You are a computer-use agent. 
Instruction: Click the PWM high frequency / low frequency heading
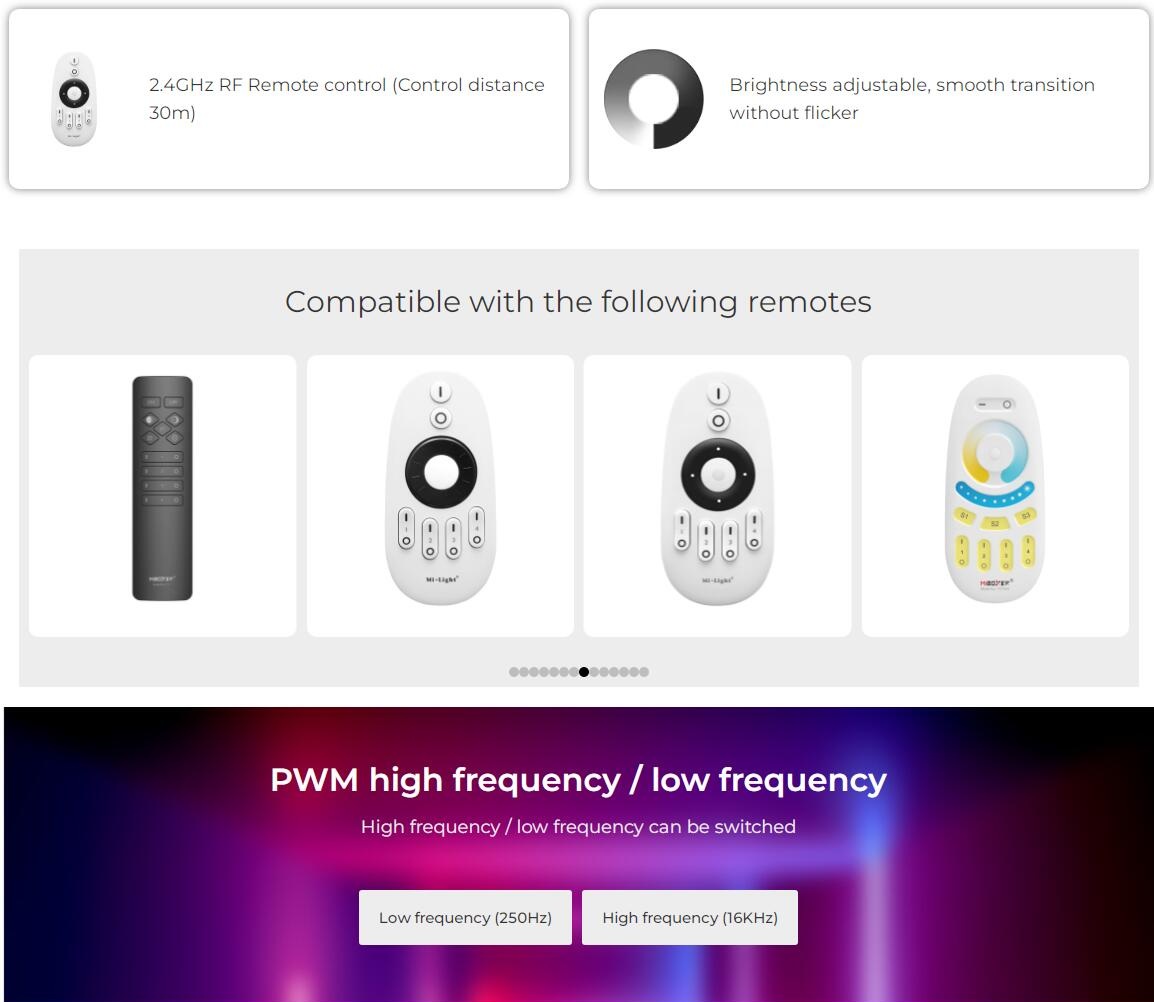tap(578, 780)
